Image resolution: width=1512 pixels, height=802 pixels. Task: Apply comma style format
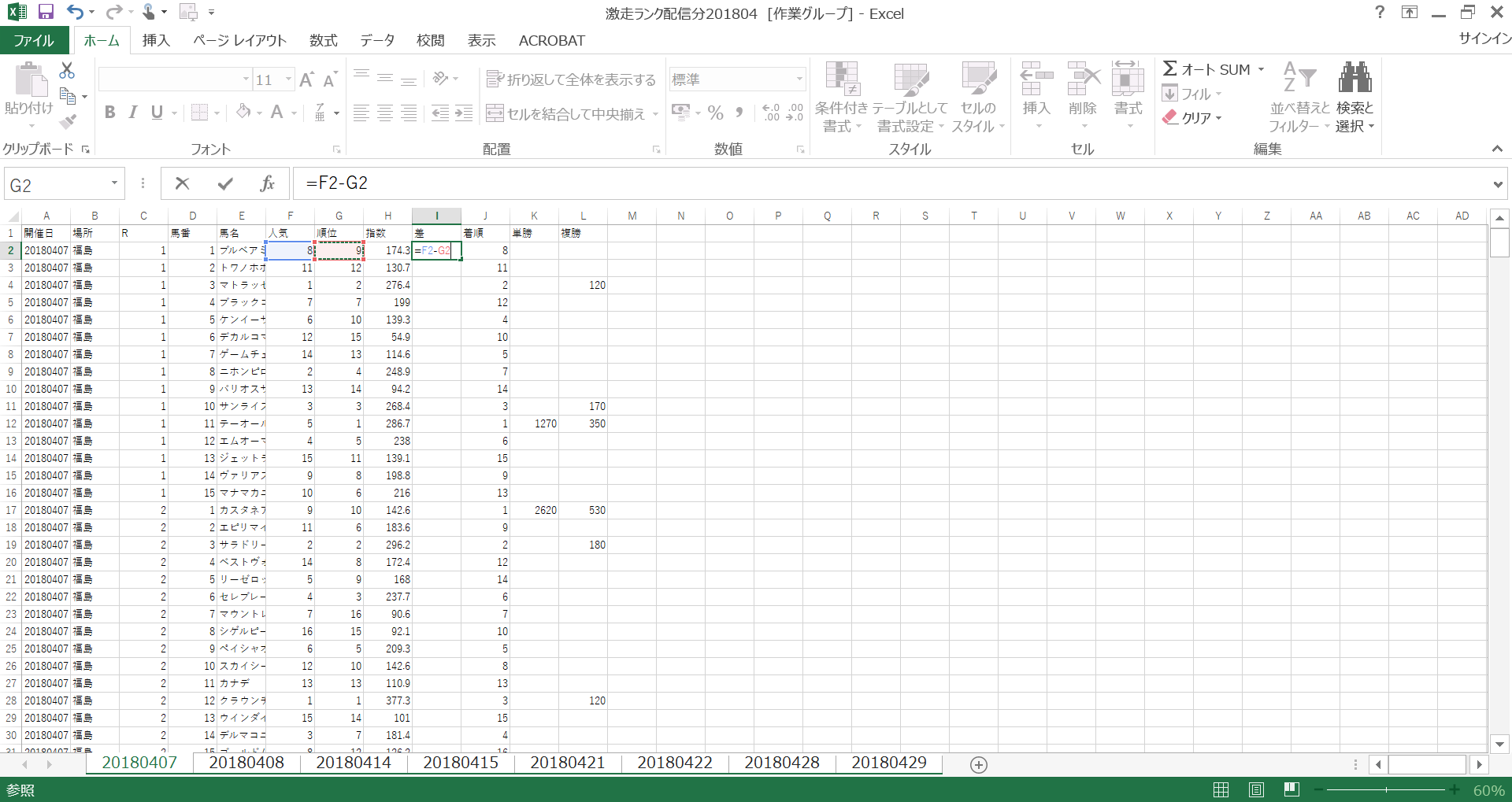coord(739,113)
